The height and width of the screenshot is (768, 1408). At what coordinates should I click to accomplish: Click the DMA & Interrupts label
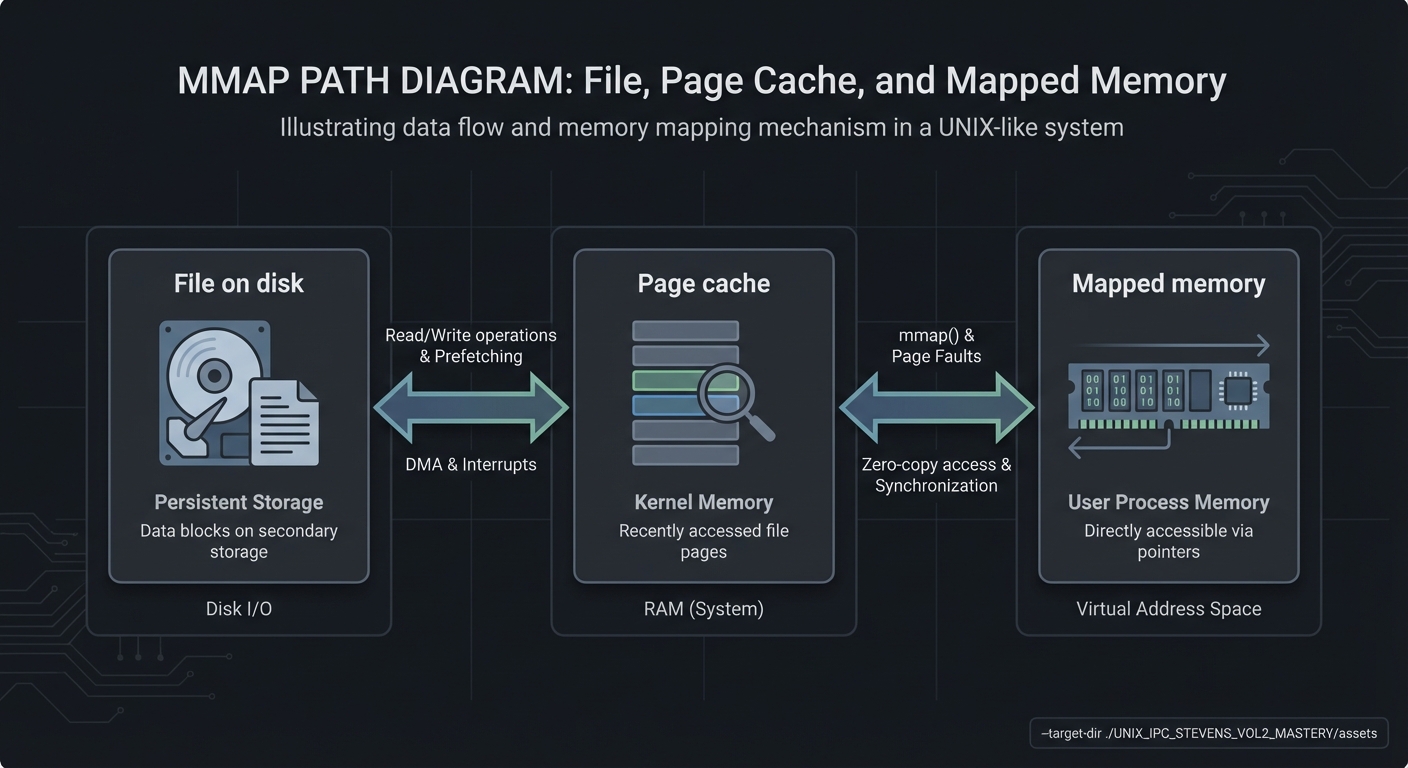pos(471,464)
